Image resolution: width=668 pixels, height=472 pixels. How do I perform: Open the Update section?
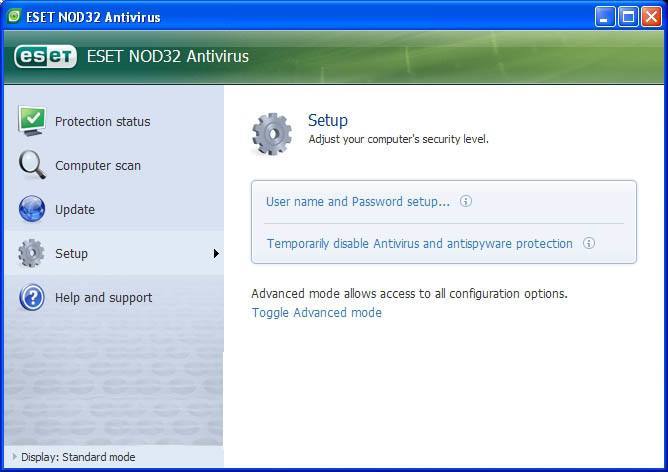point(114,209)
